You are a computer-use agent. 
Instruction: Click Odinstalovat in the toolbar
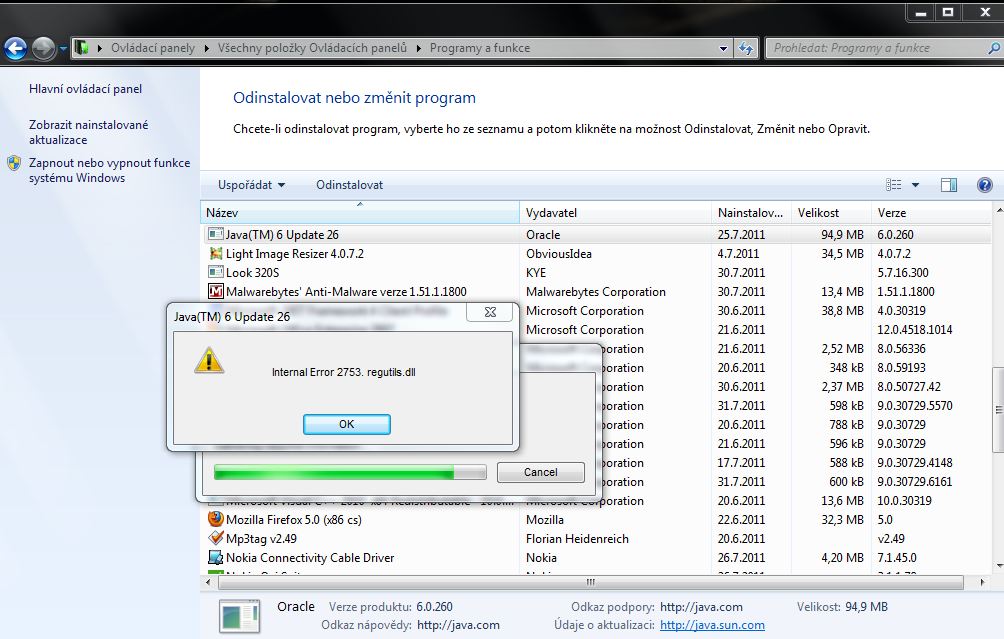click(349, 185)
